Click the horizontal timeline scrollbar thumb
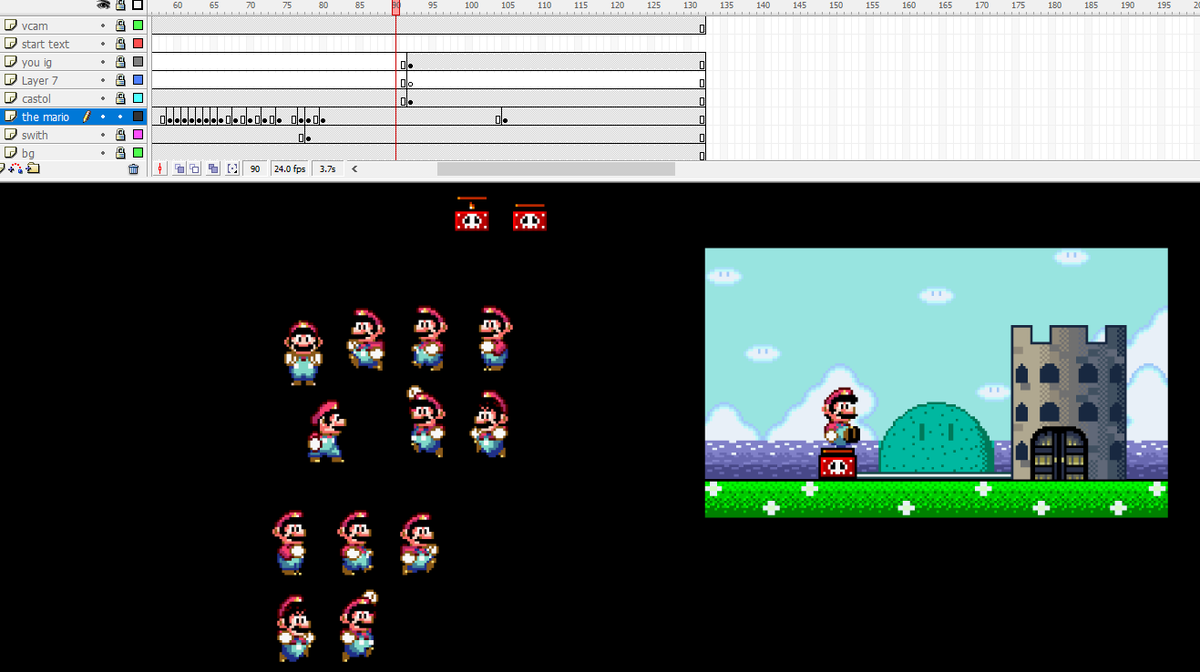 (x=556, y=169)
